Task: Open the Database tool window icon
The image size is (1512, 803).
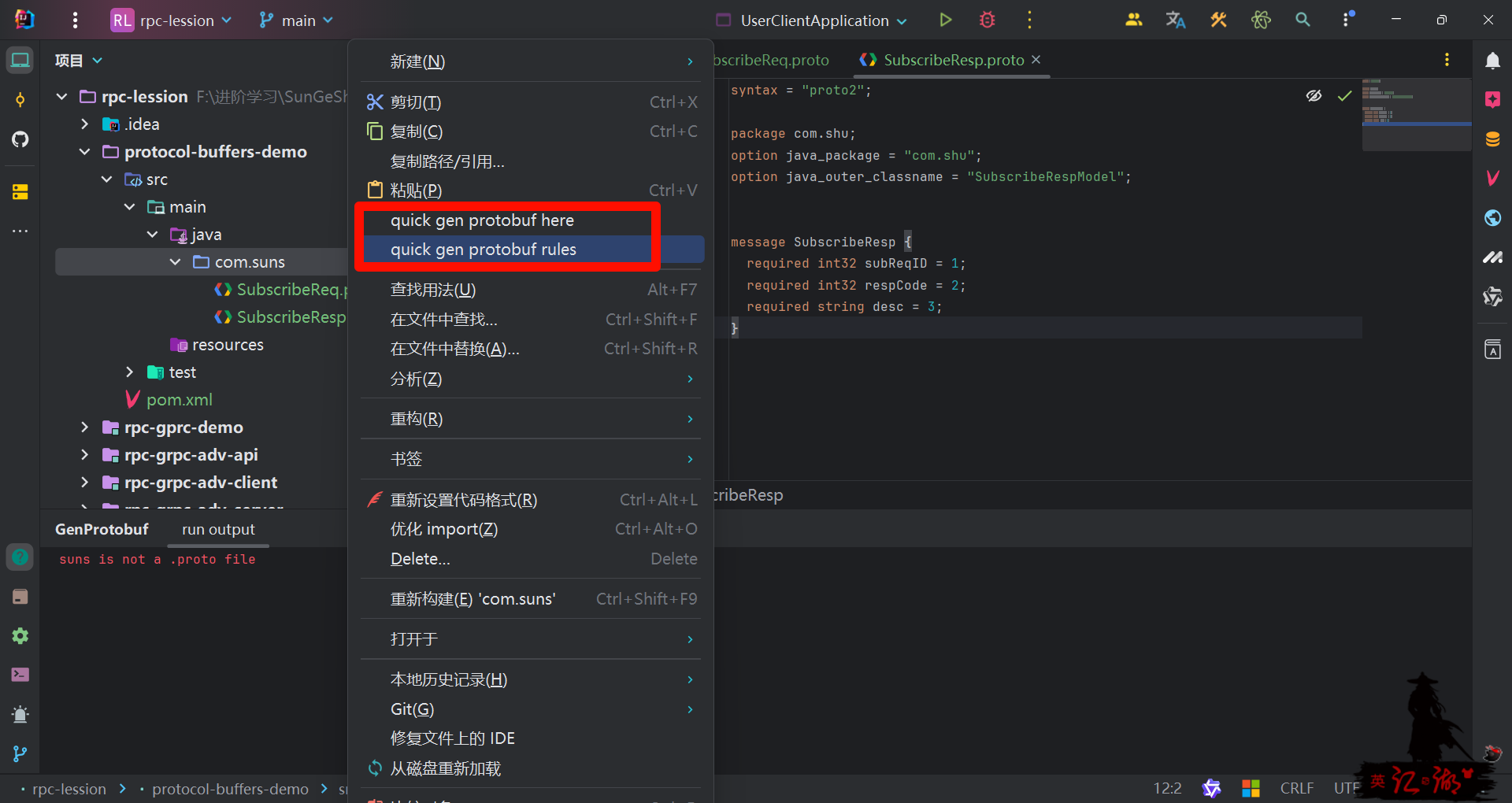Action: (1492, 139)
